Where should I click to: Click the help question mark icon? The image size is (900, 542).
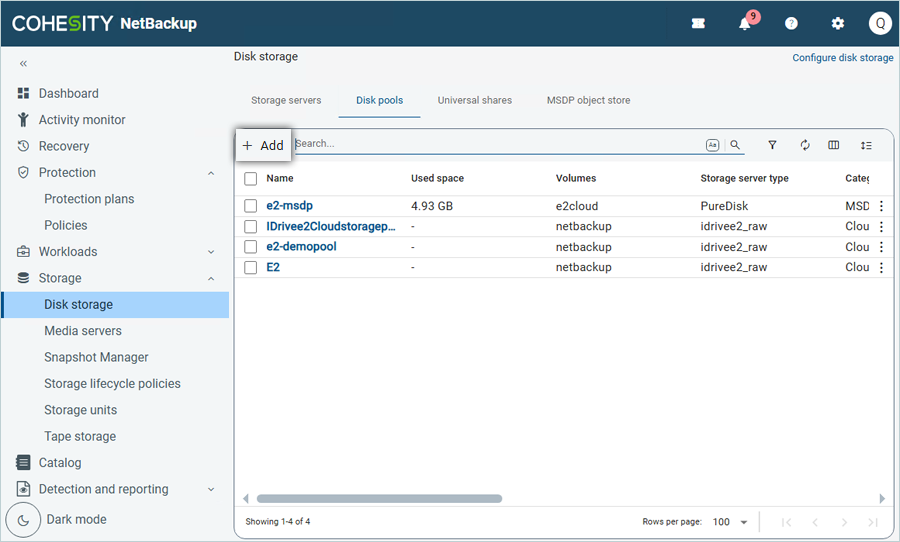(791, 24)
